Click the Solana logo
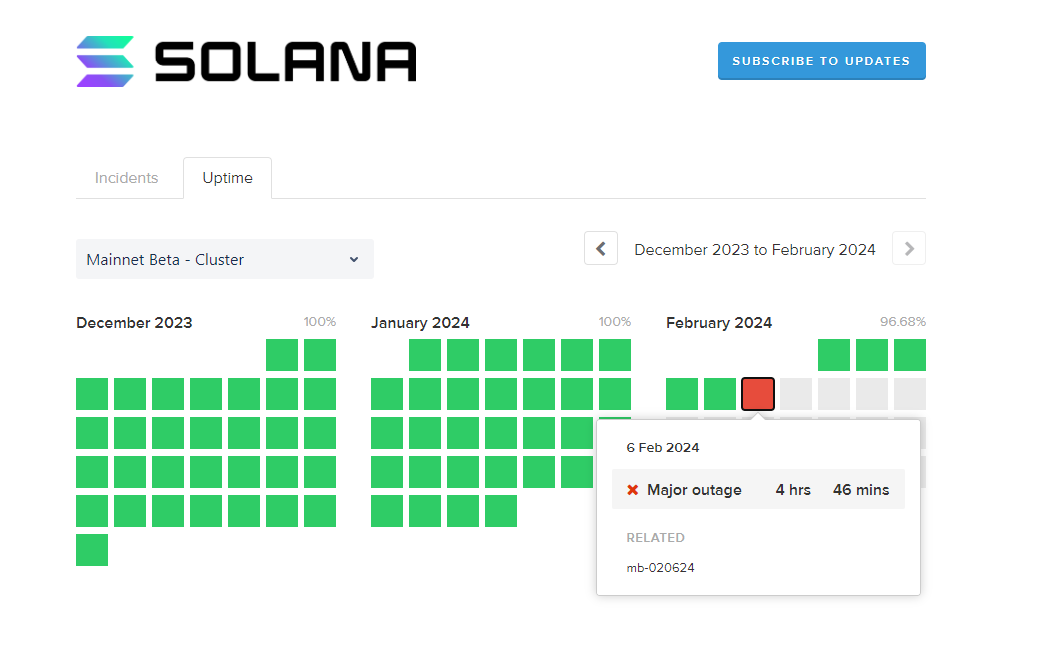This screenshot has height=656, width=1040. [246, 62]
